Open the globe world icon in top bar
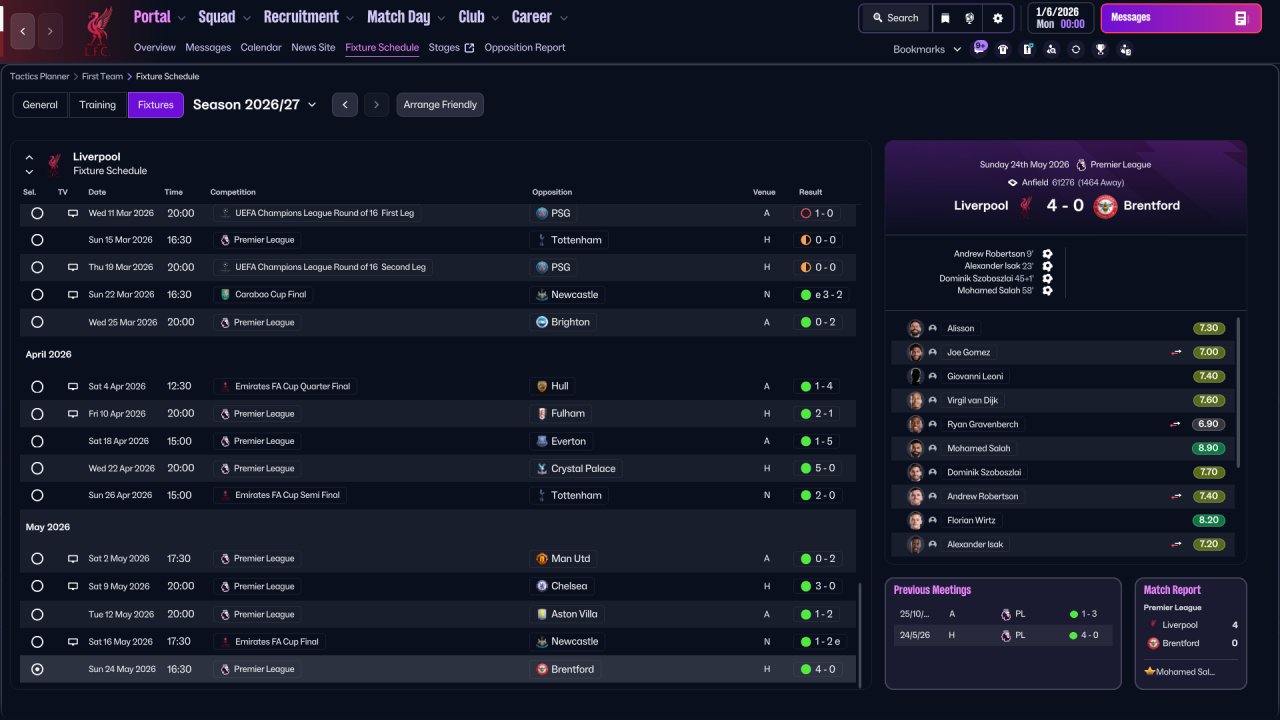The image size is (1280, 720). pyautogui.click(x=970, y=18)
